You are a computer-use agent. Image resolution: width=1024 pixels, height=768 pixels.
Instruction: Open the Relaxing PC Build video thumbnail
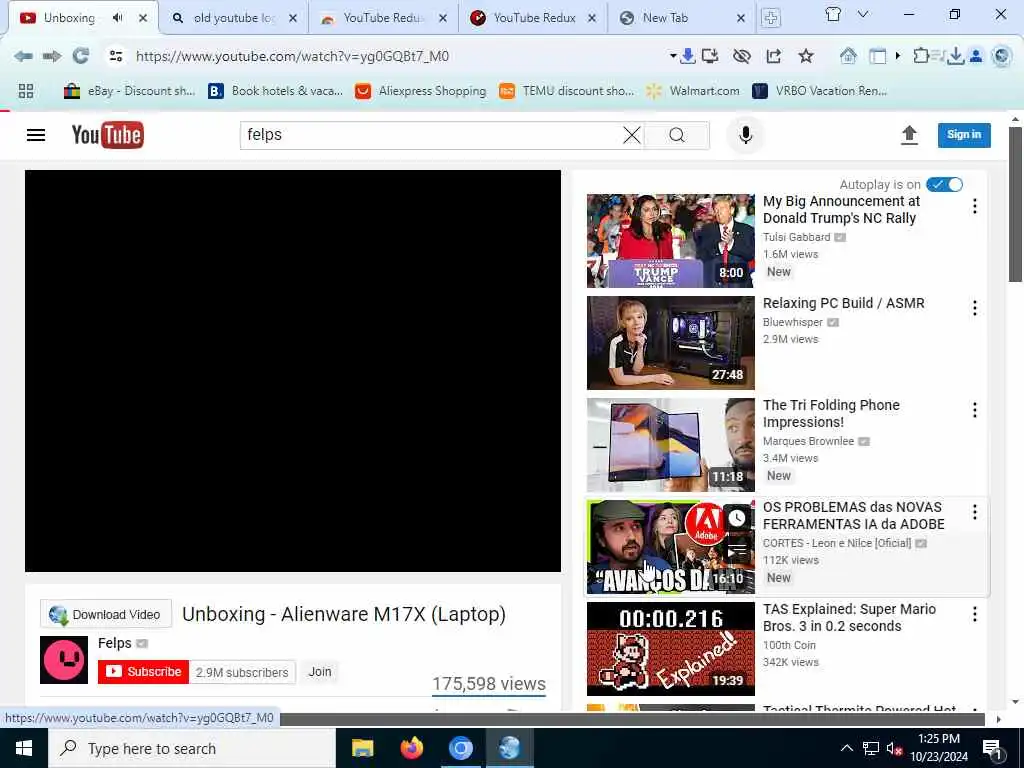[671, 343]
